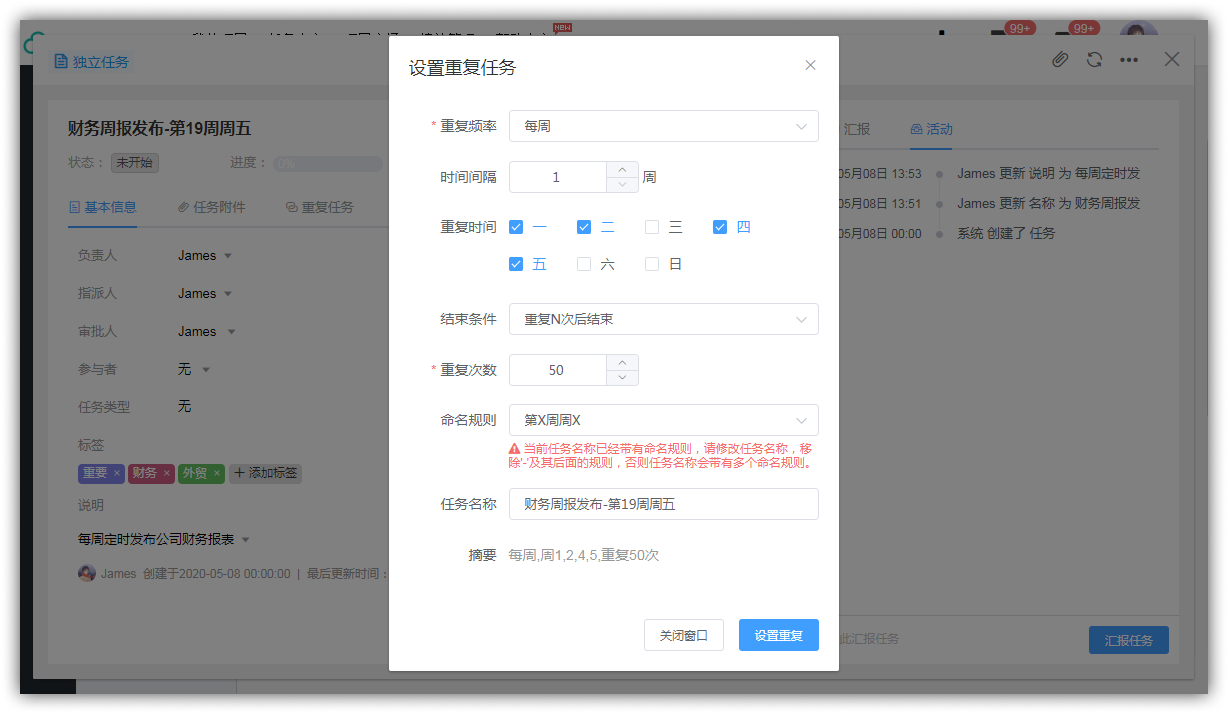Increase 重复次数 with the up arrow

[x=622, y=362]
